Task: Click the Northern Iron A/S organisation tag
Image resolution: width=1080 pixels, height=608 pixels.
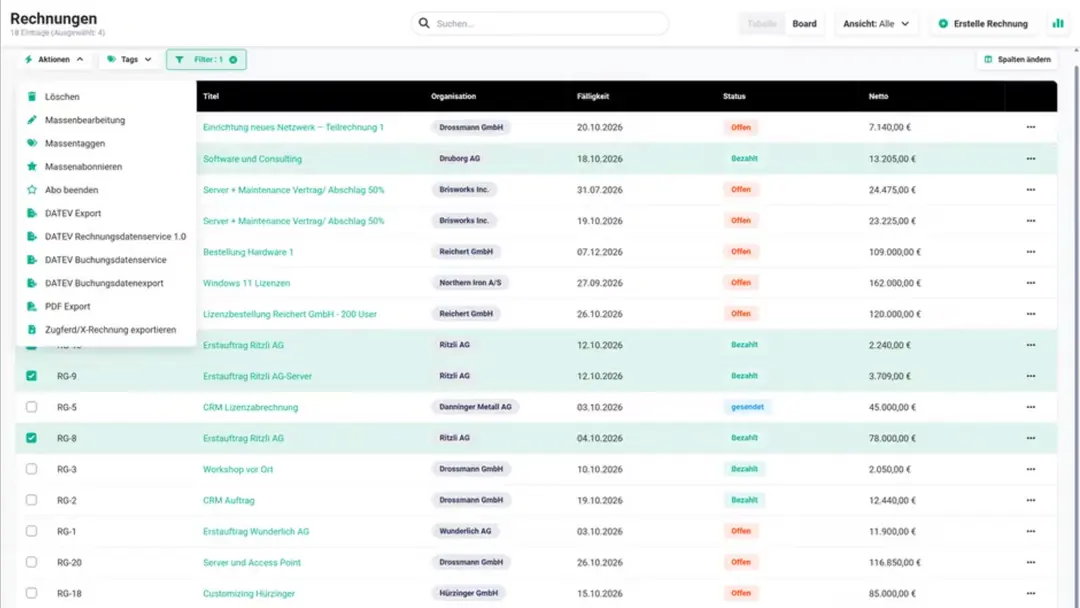Action: tap(470, 283)
